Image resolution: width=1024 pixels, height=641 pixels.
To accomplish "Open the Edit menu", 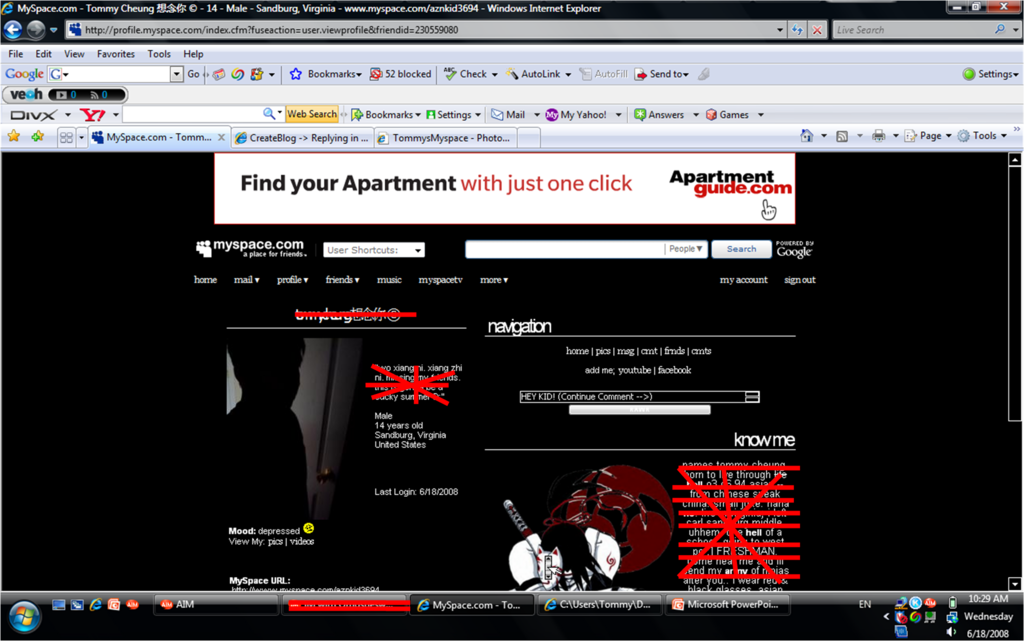I will [x=44, y=54].
